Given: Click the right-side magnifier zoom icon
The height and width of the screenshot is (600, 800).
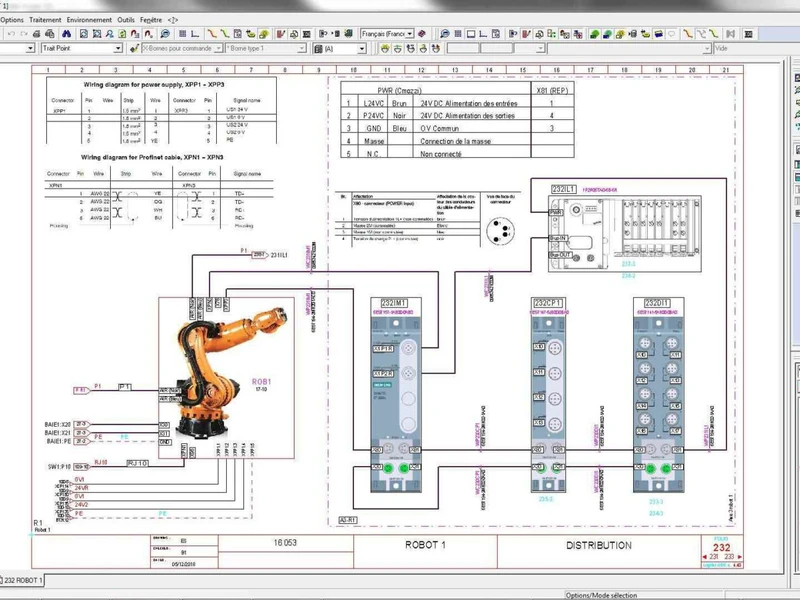Looking at the screenshot, I should tap(445, 34).
